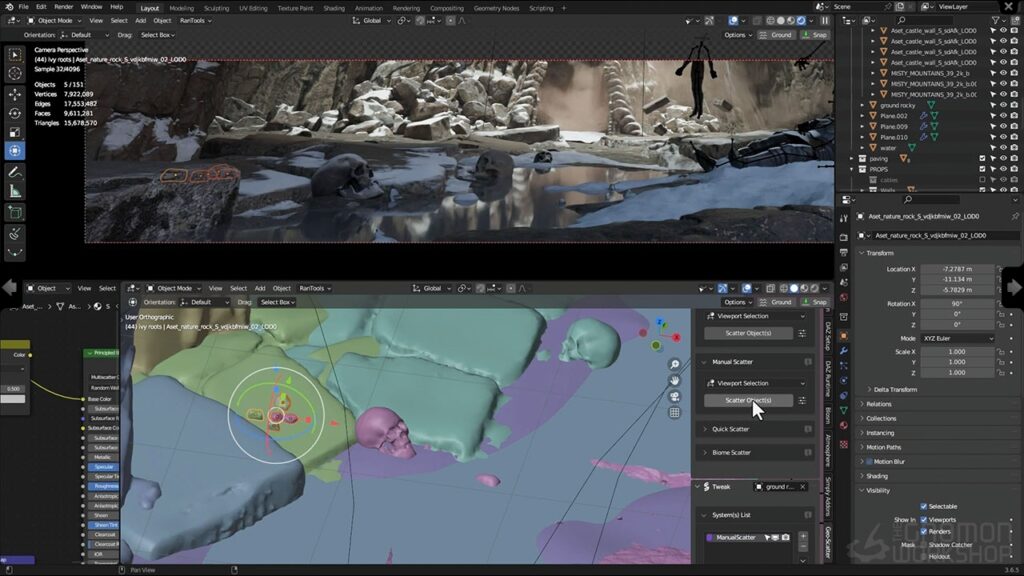The image size is (1024, 576).
Task: Toggle Show In Renders checkbox
Action: pos(923,532)
